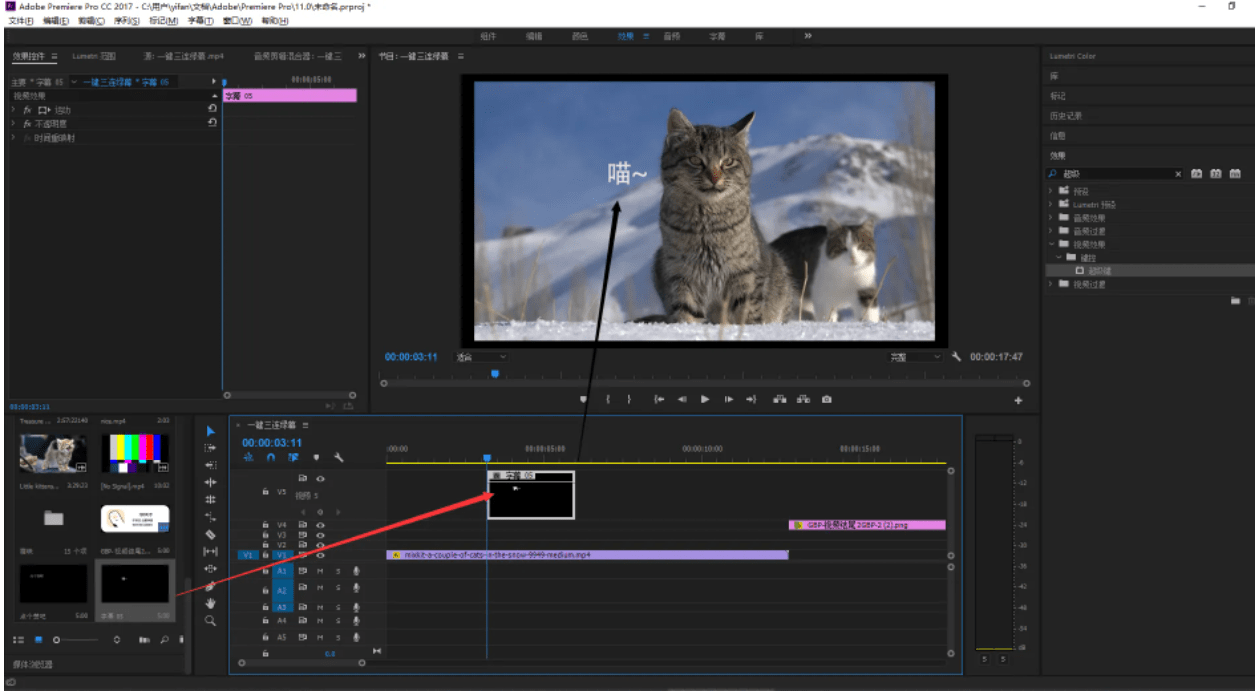Toggle A4 track targeting

(x=282, y=621)
